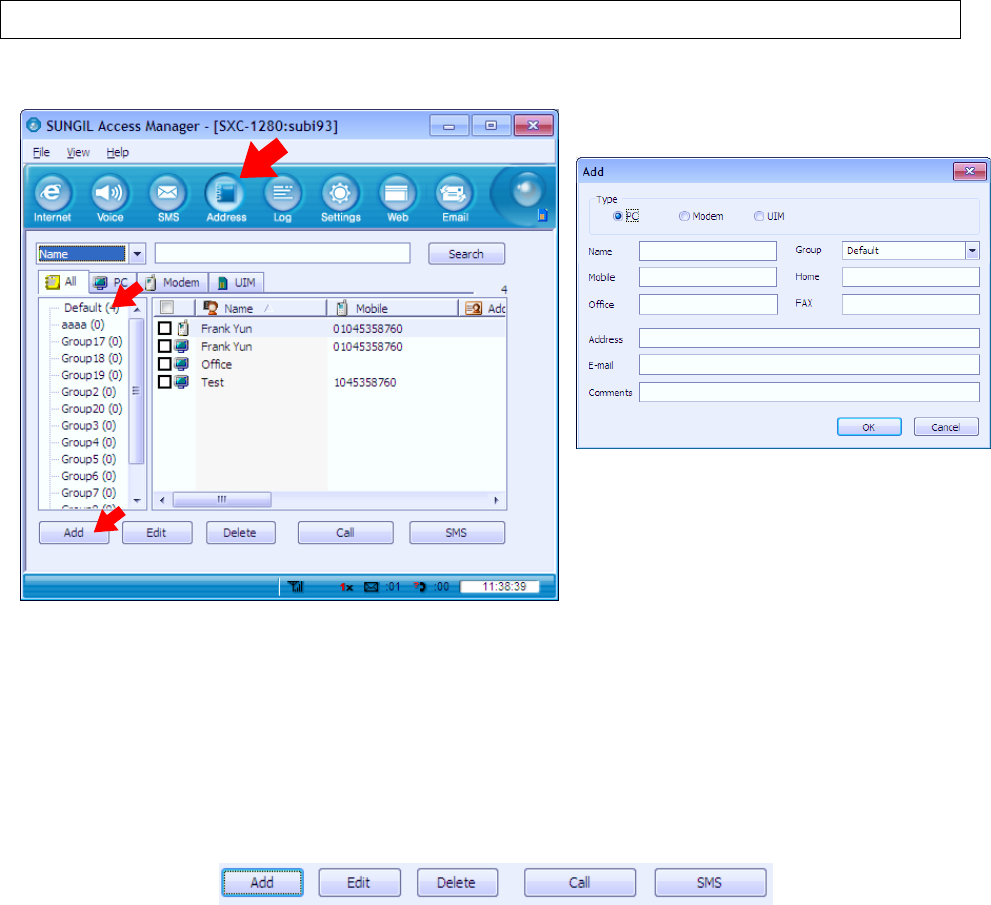Click Edit button in Access Manager window
This screenshot has width=991, height=905.
tap(157, 533)
